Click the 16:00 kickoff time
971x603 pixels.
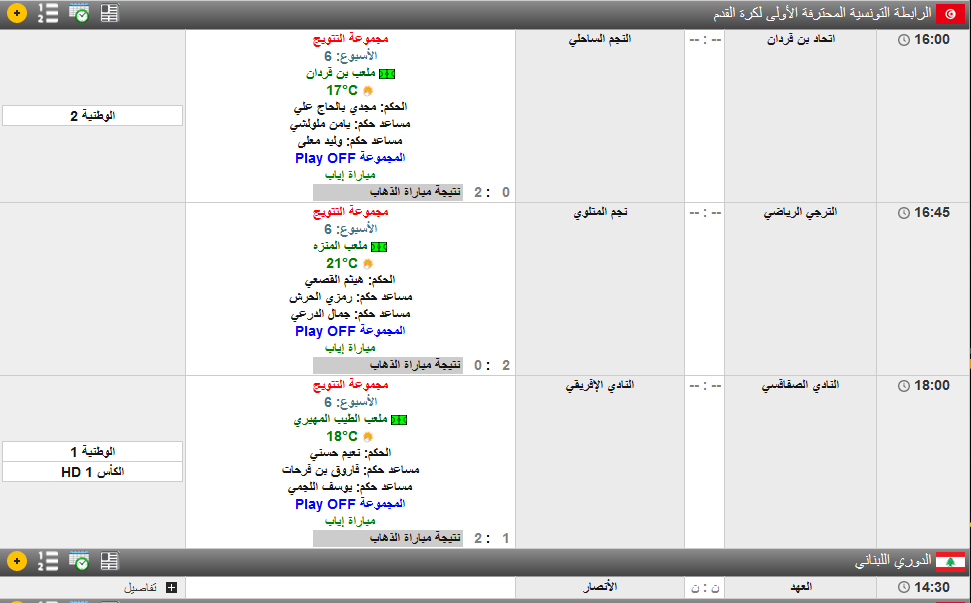coord(932,40)
